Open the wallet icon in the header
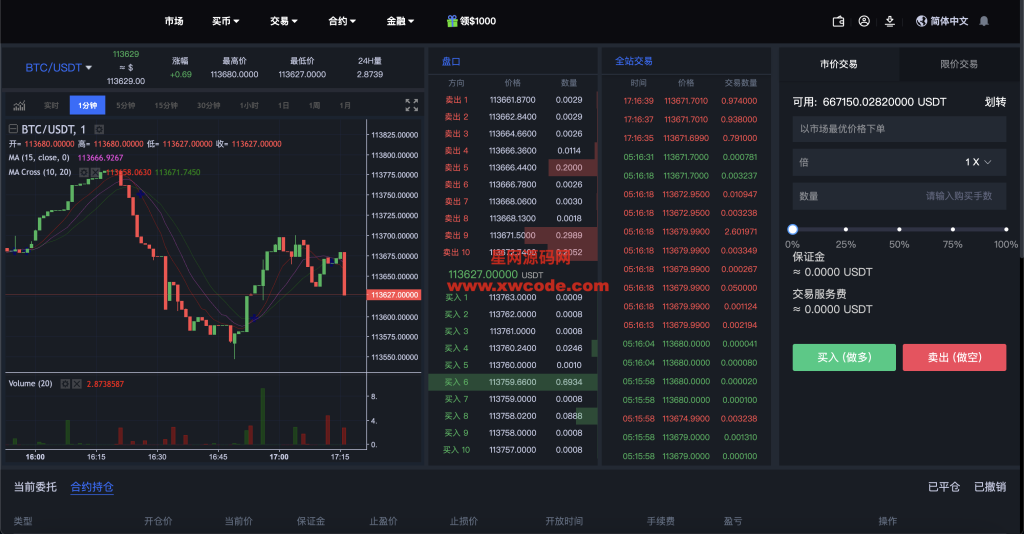 click(x=839, y=21)
